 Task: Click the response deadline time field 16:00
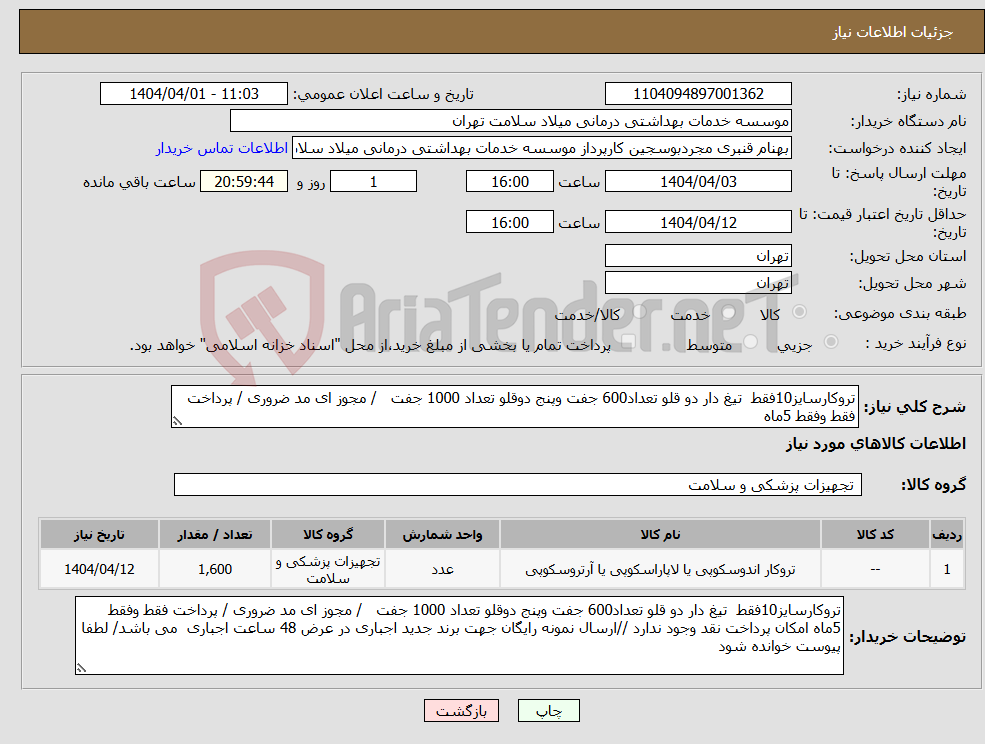tap(509, 182)
